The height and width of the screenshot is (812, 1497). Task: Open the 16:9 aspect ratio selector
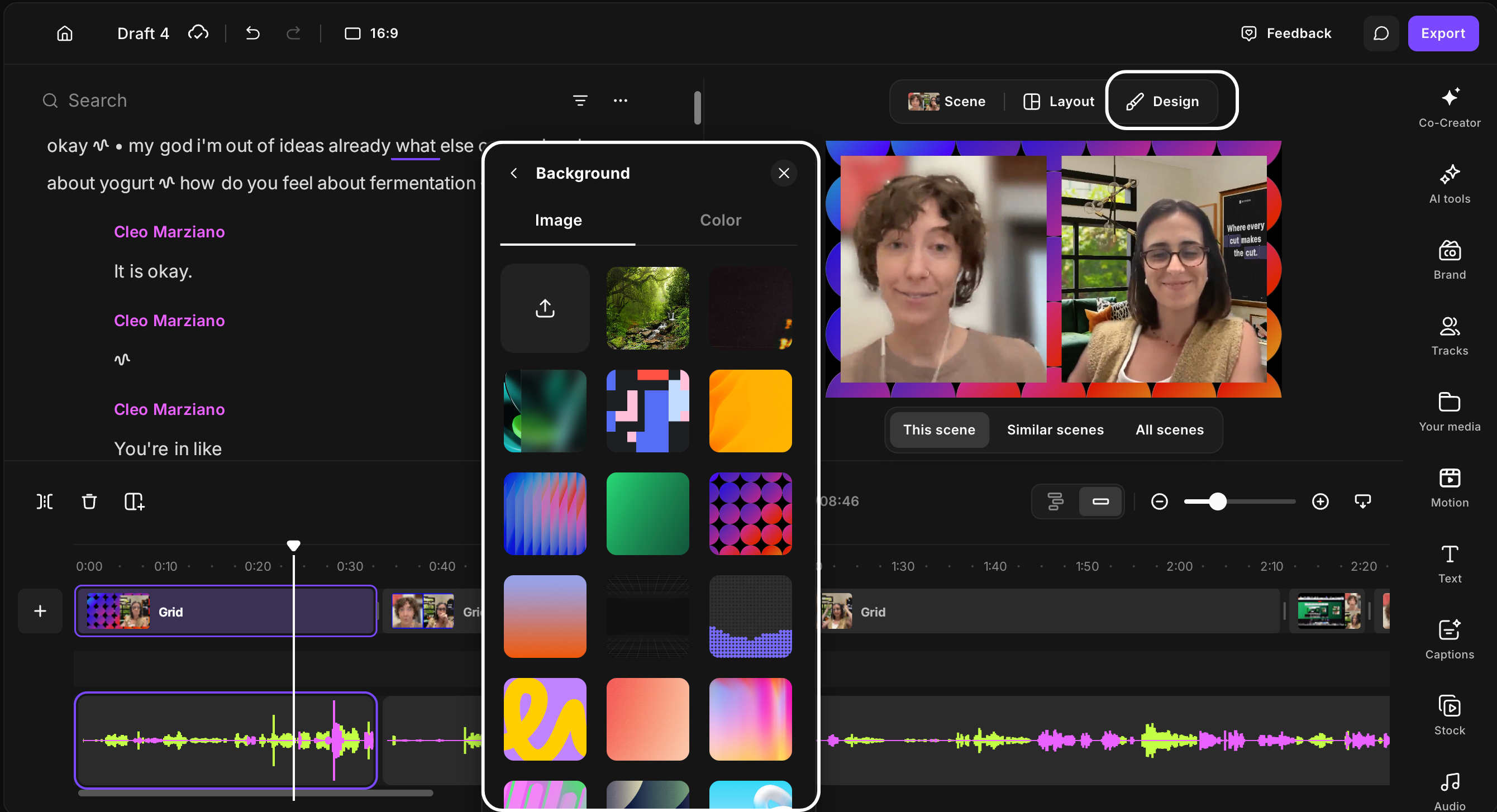point(371,33)
